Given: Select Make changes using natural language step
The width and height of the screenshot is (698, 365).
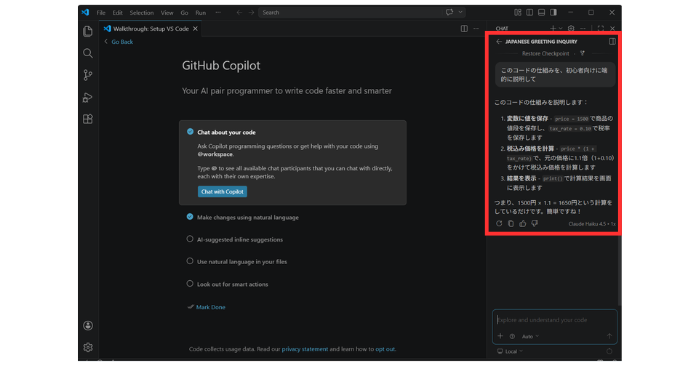Looking at the screenshot, I should coord(248,217).
